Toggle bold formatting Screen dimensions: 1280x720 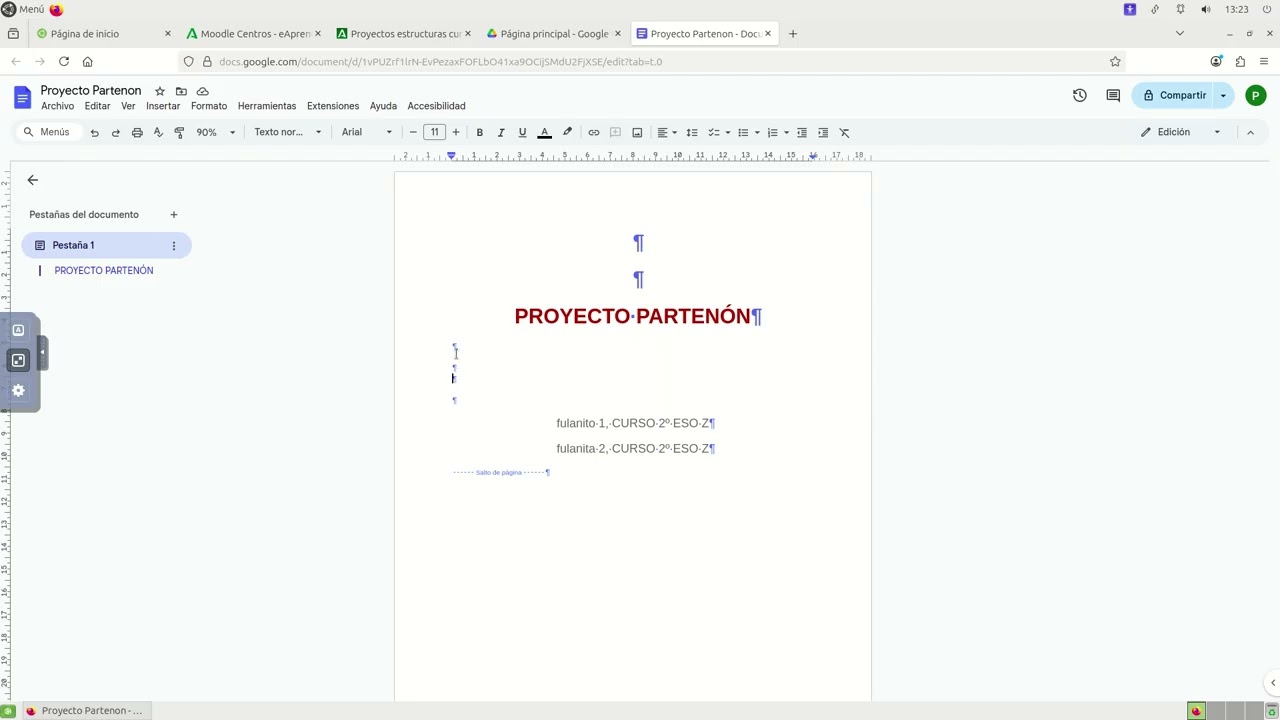pyautogui.click(x=479, y=132)
